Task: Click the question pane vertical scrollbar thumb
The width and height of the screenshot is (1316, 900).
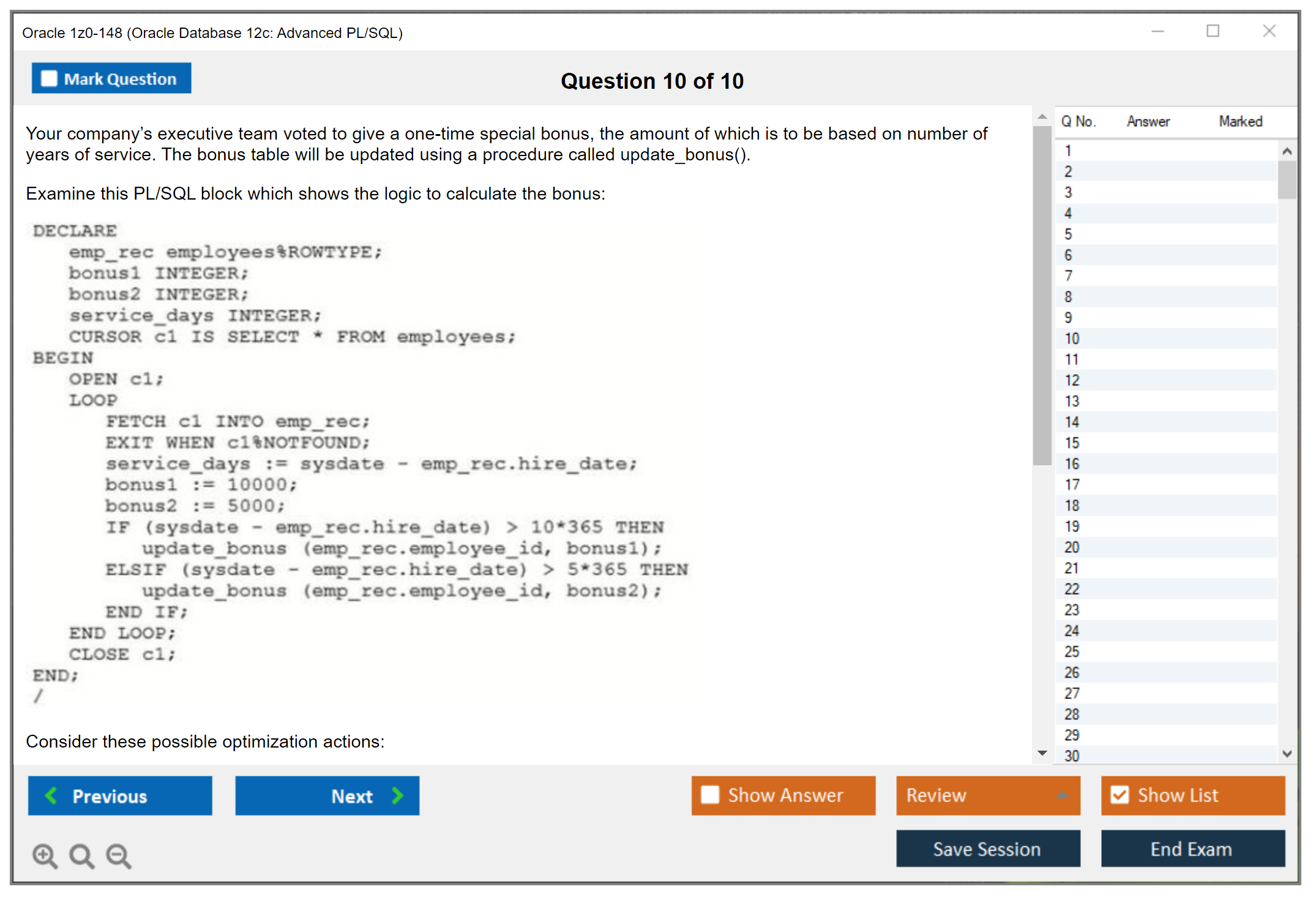Action: click(x=1042, y=294)
